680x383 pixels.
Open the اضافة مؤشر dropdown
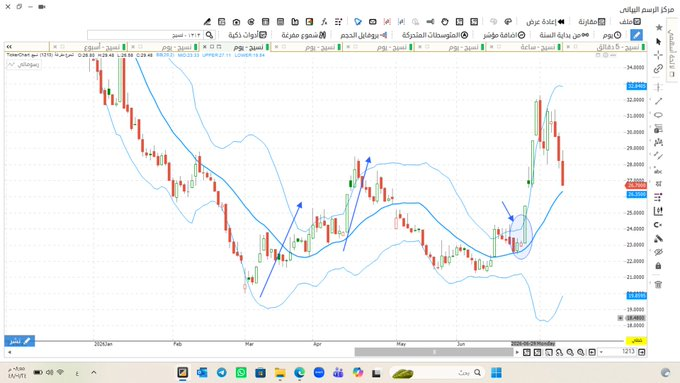tap(504, 35)
